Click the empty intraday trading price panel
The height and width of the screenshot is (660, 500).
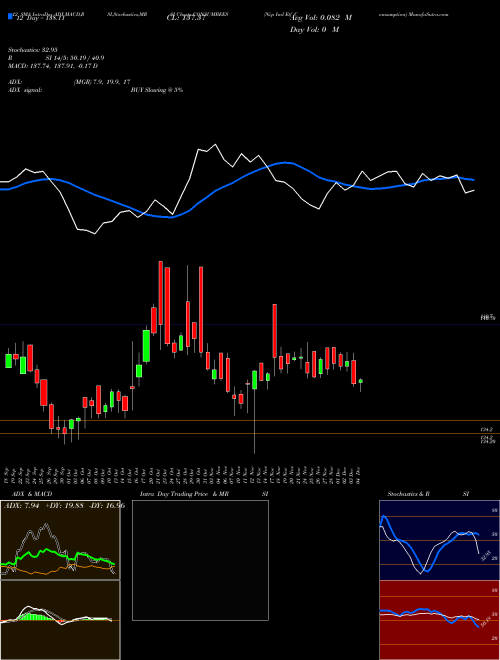200,560
